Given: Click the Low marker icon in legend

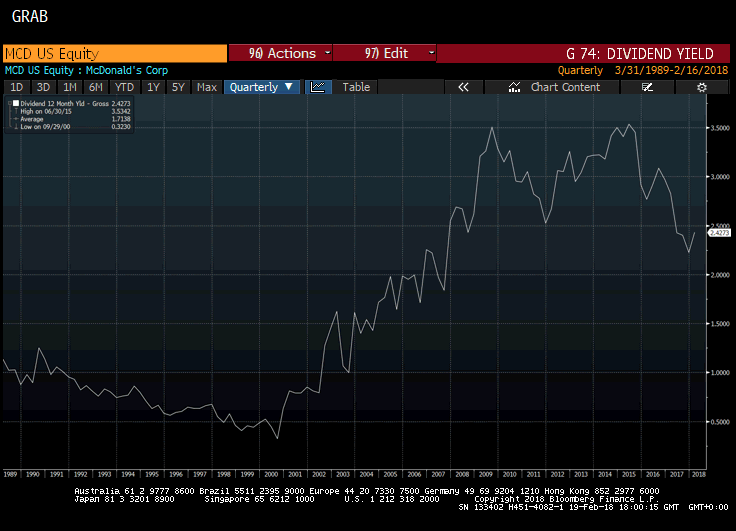Looking at the screenshot, I should click(x=15, y=127).
